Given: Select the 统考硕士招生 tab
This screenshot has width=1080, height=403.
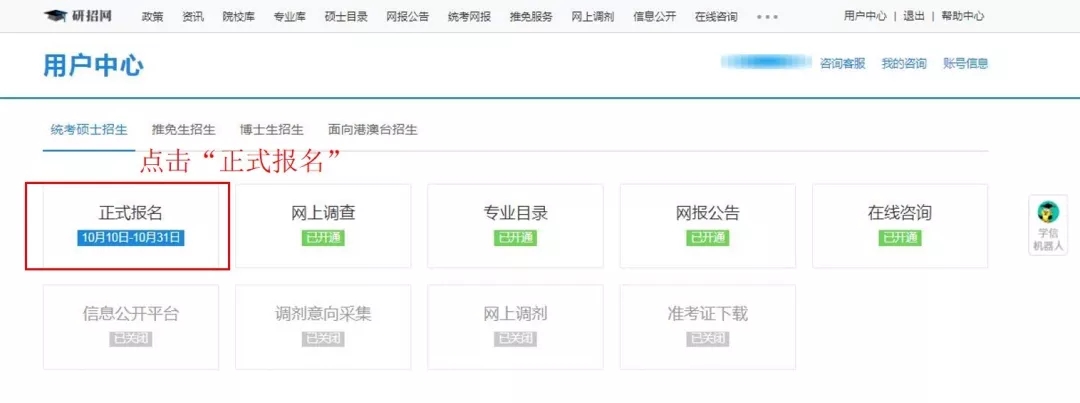Looking at the screenshot, I should click(x=89, y=130).
